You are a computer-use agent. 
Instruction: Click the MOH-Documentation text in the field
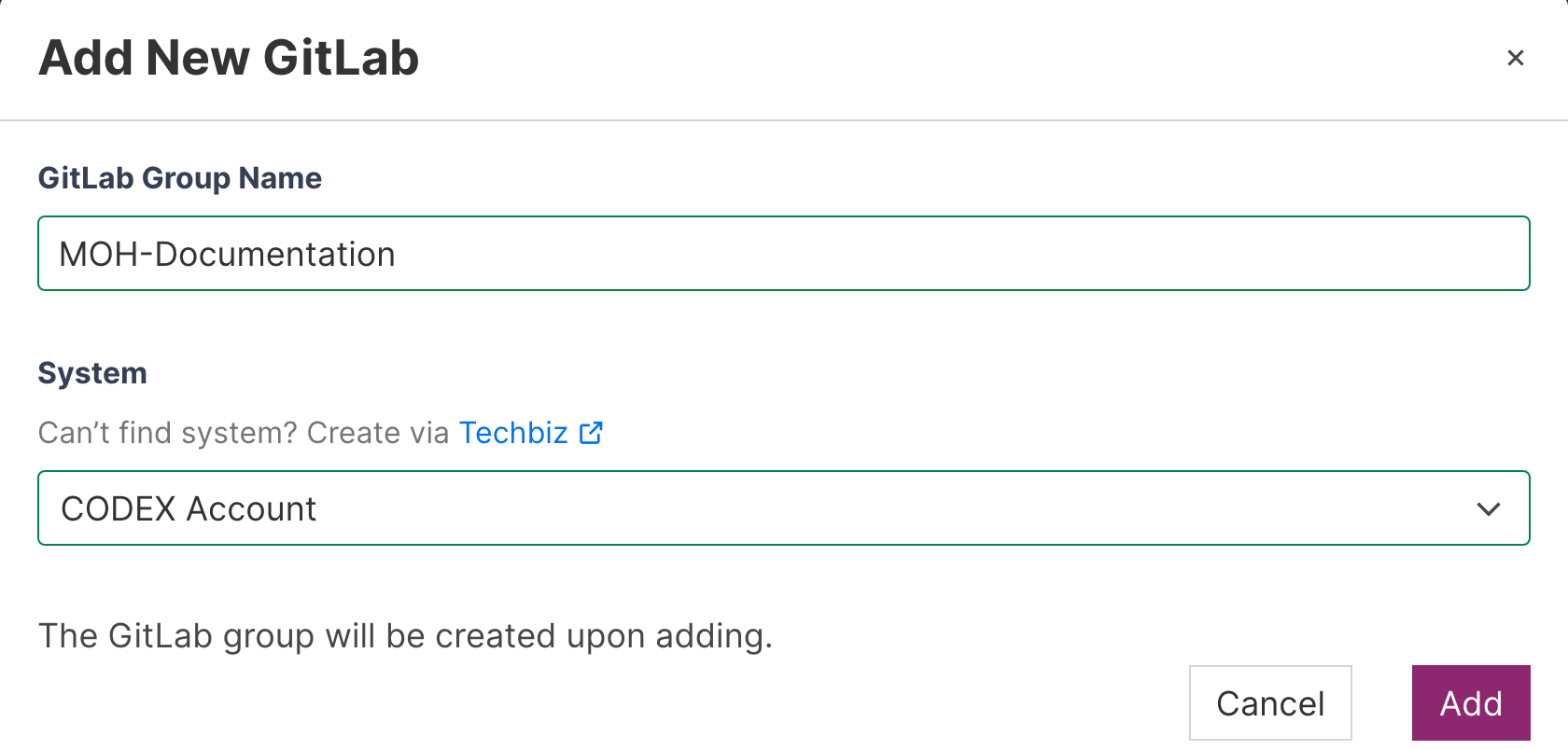(x=227, y=254)
